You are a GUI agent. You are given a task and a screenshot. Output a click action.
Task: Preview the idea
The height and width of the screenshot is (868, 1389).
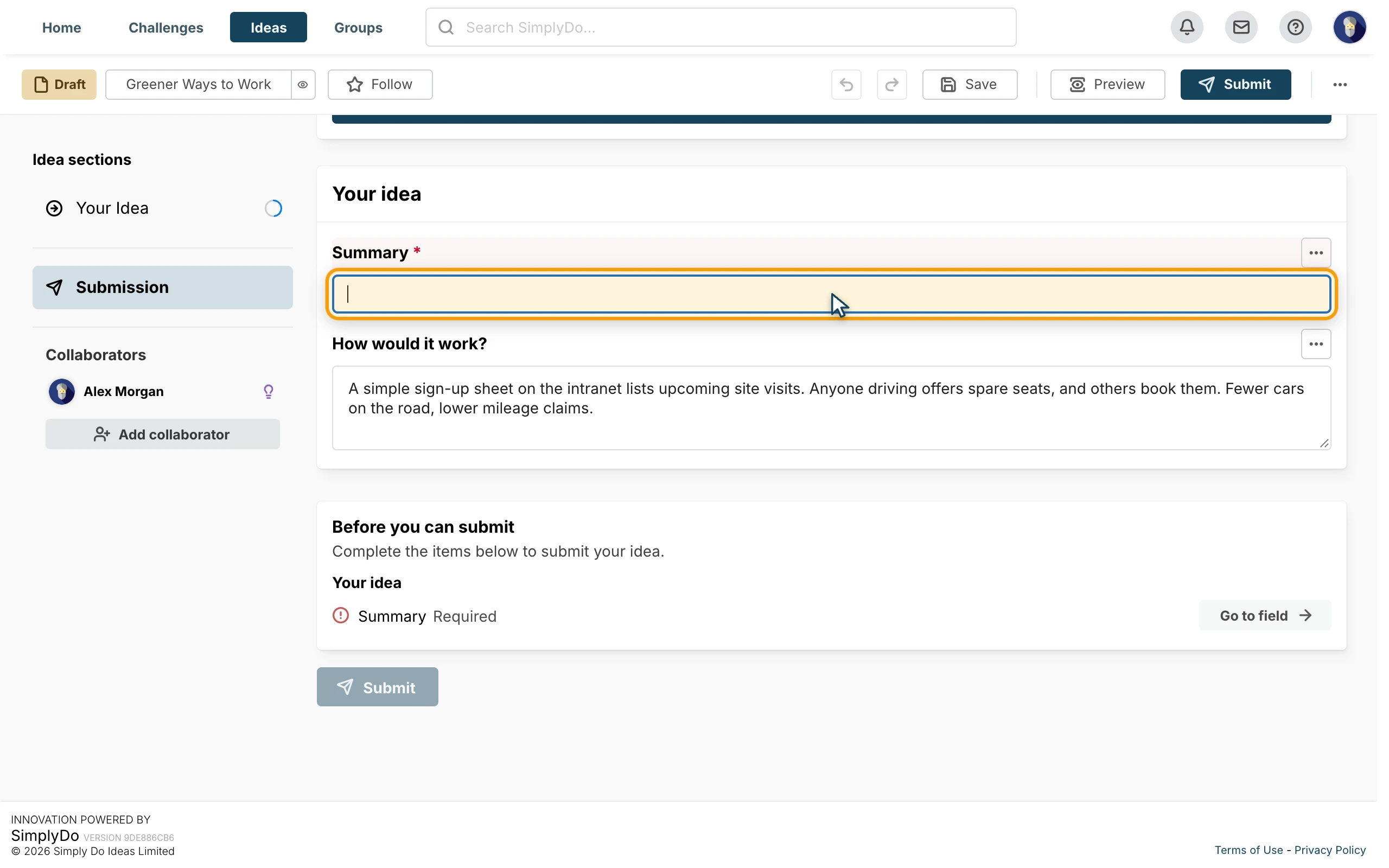pos(1107,85)
